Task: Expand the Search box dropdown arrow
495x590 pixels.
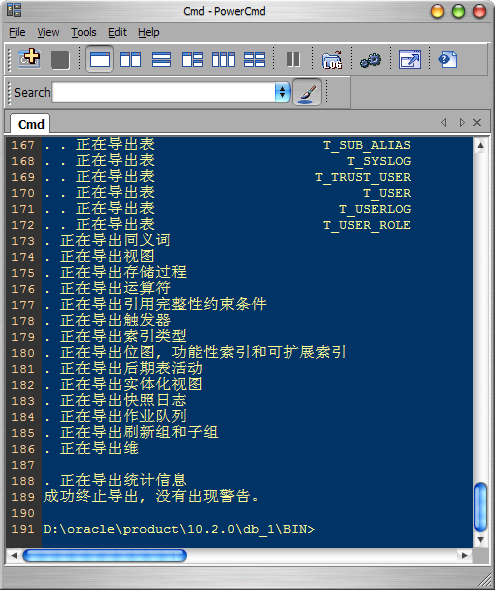Action: (283, 92)
